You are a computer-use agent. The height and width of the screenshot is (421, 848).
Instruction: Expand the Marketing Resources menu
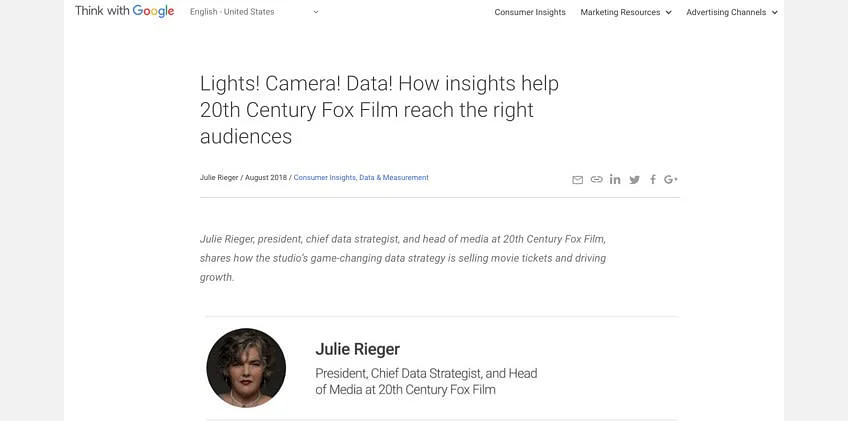tap(626, 12)
